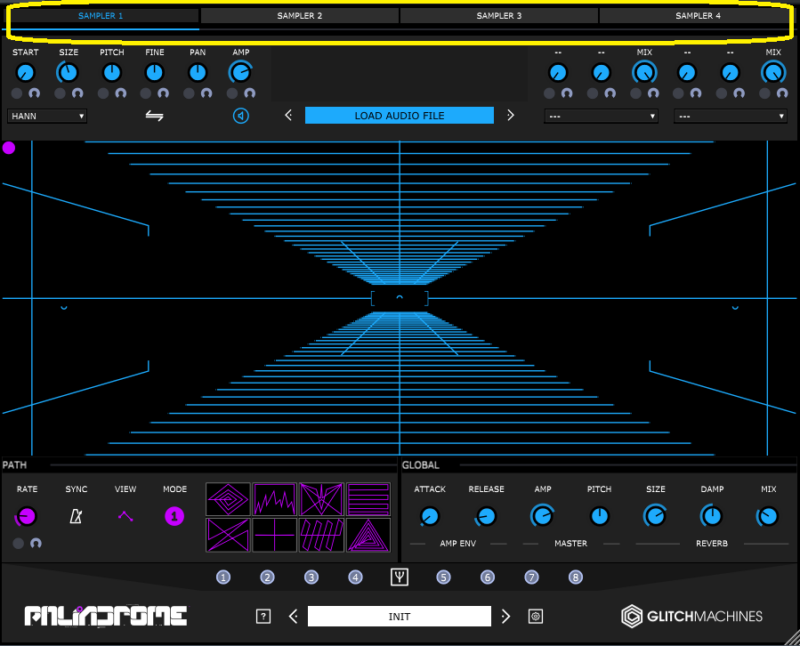This screenshot has height=646, width=800.
Task: Select the crosshair path preset
Action: click(x=274, y=535)
